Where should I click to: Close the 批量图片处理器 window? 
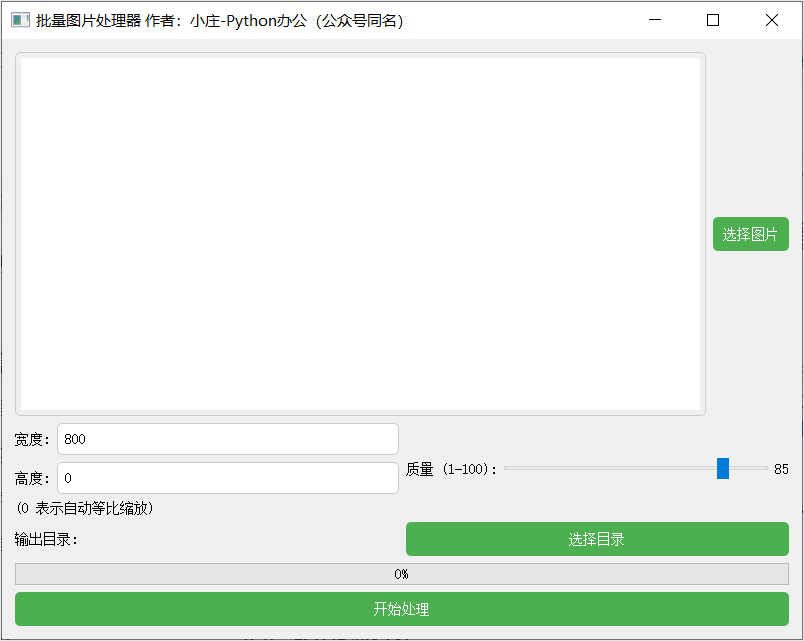(771, 20)
